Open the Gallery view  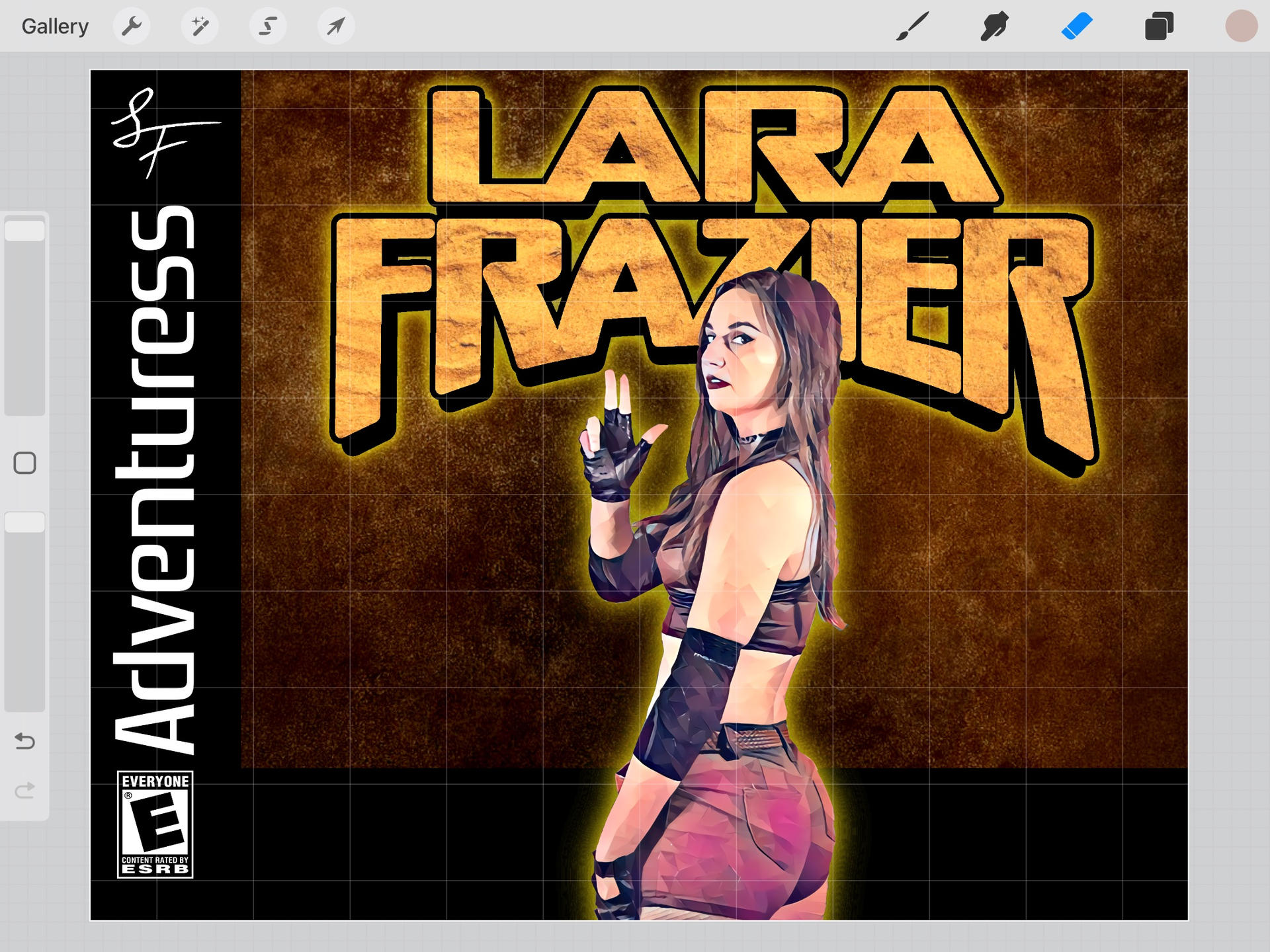click(55, 26)
